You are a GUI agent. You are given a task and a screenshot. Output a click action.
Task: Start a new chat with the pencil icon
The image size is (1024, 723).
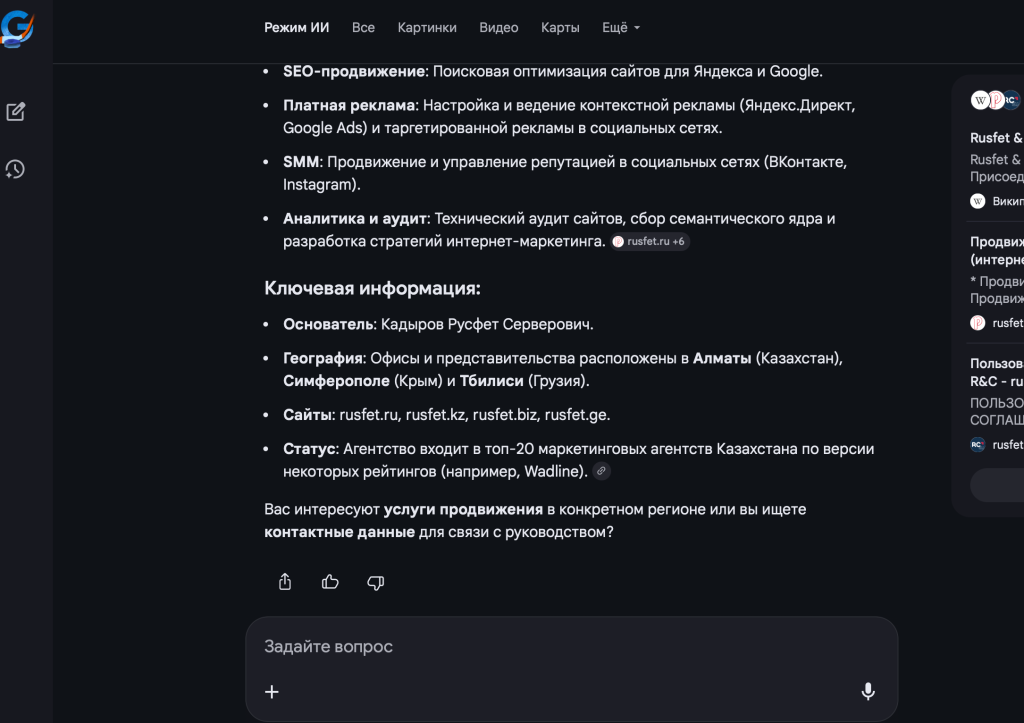click(x=16, y=112)
